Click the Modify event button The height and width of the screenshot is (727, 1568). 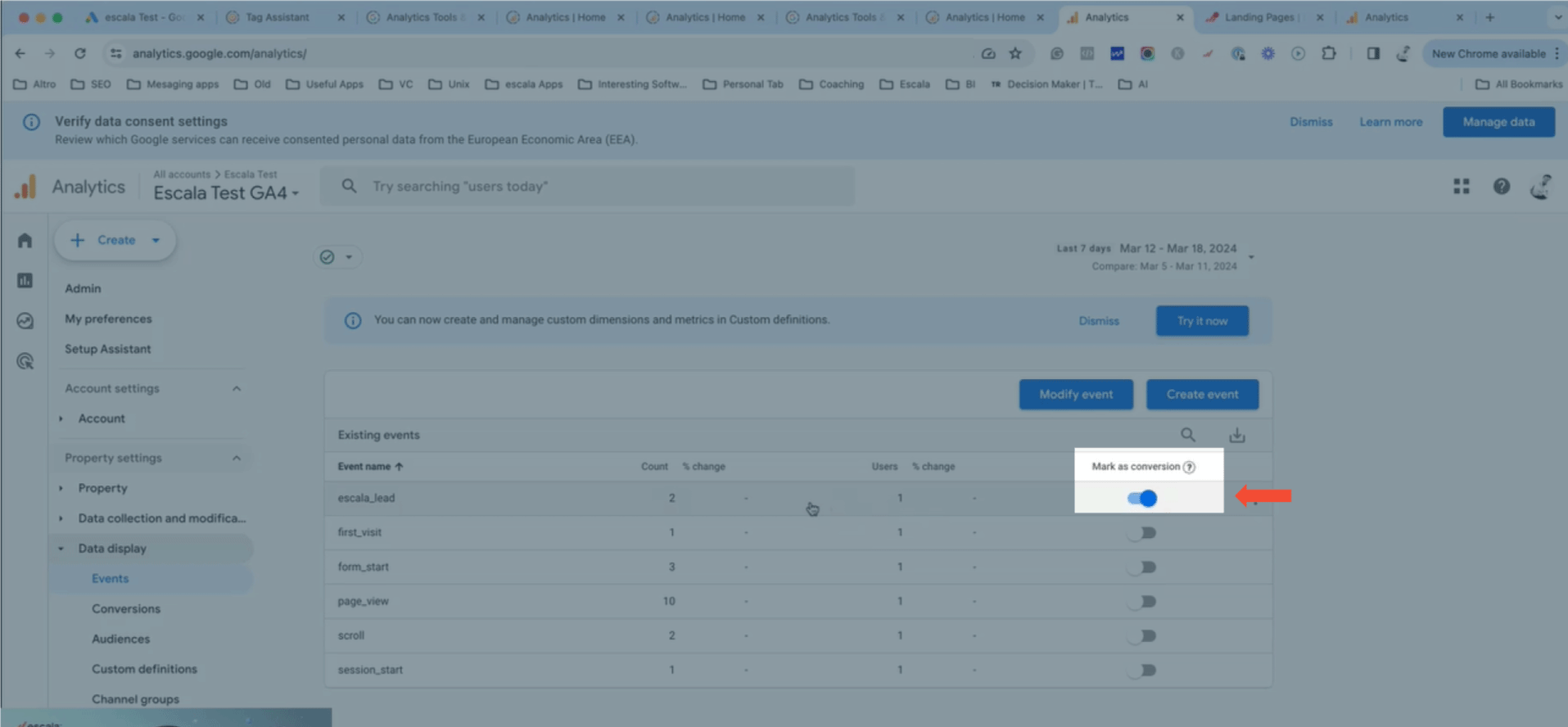(1076, 395)
